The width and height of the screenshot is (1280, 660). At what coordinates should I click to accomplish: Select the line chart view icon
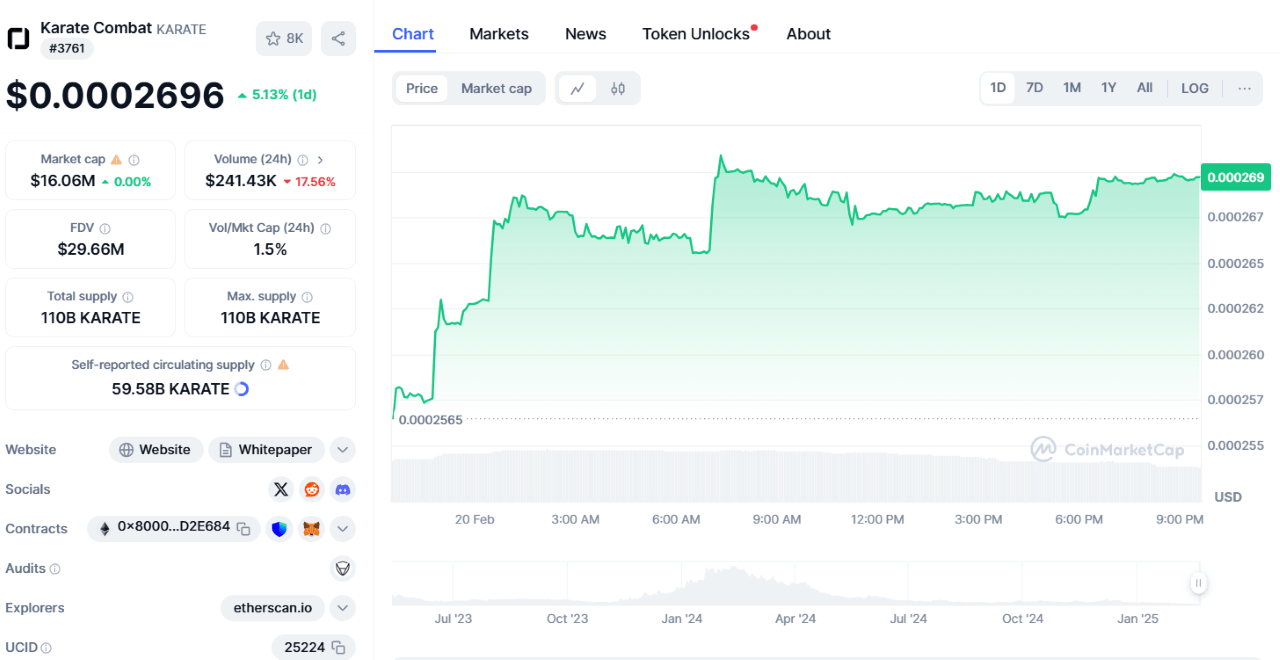(577, 88)
